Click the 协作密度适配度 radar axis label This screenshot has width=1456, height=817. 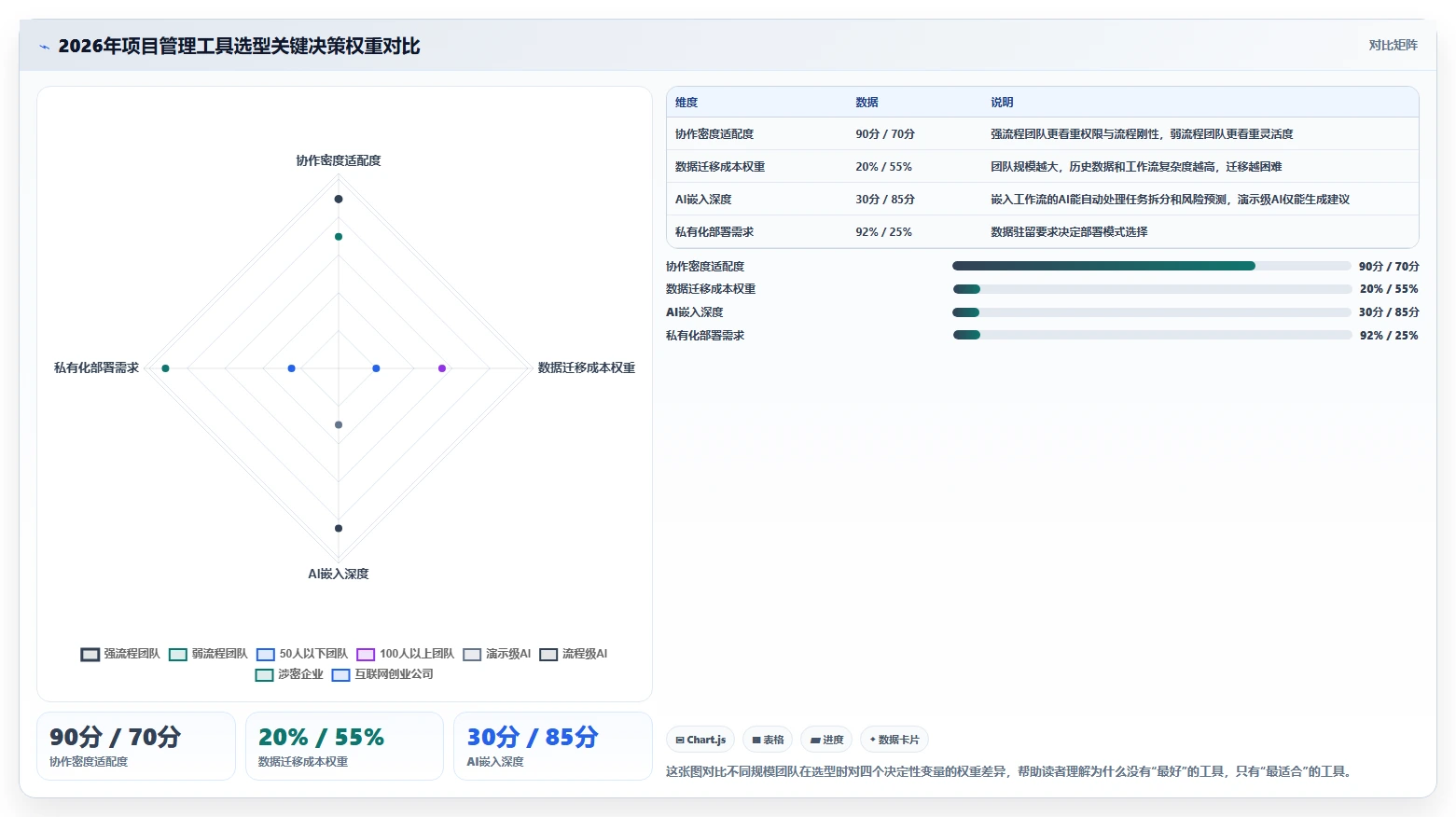pos(339,160)
